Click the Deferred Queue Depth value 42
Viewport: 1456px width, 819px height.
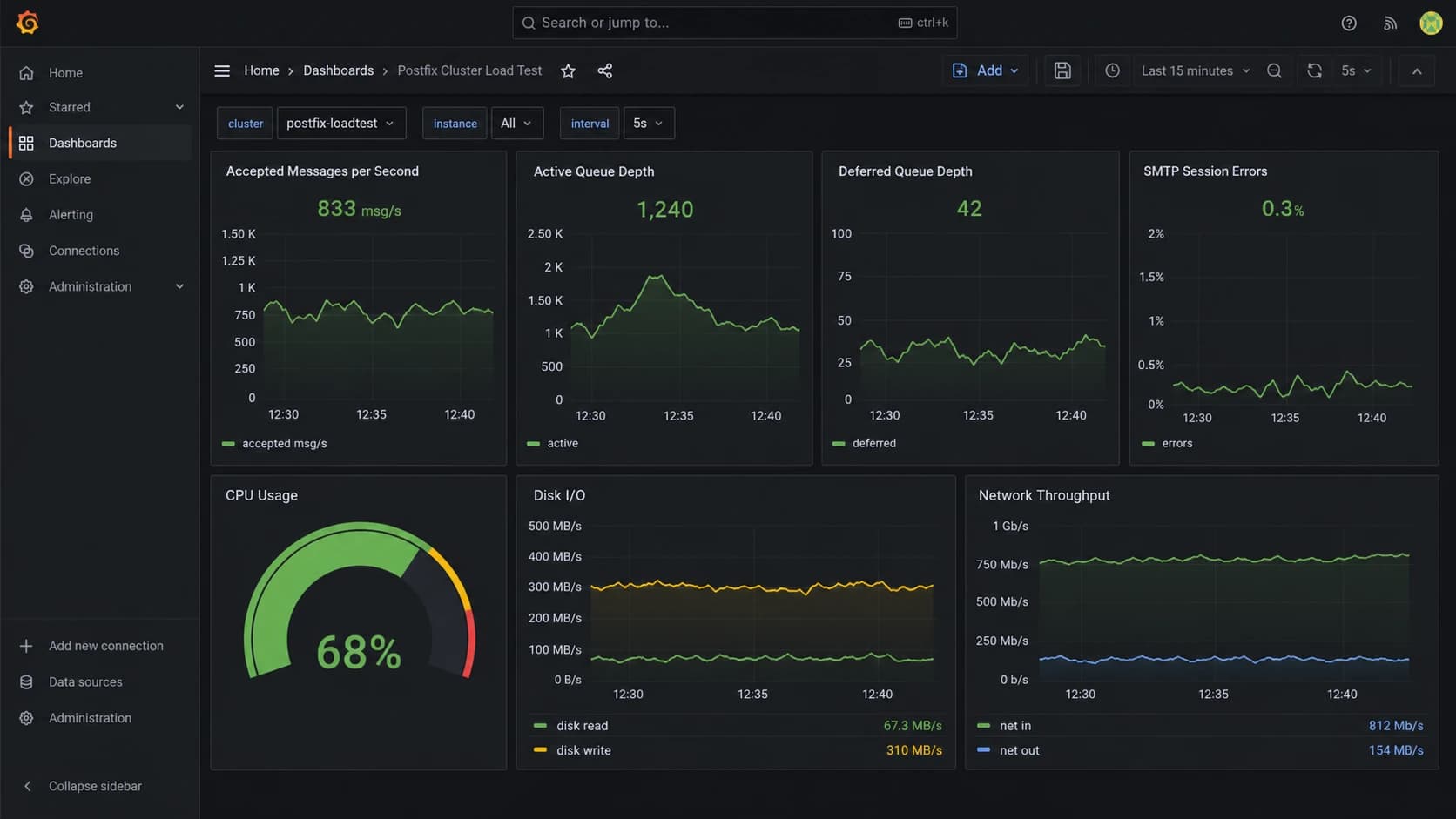click(969, 209)
